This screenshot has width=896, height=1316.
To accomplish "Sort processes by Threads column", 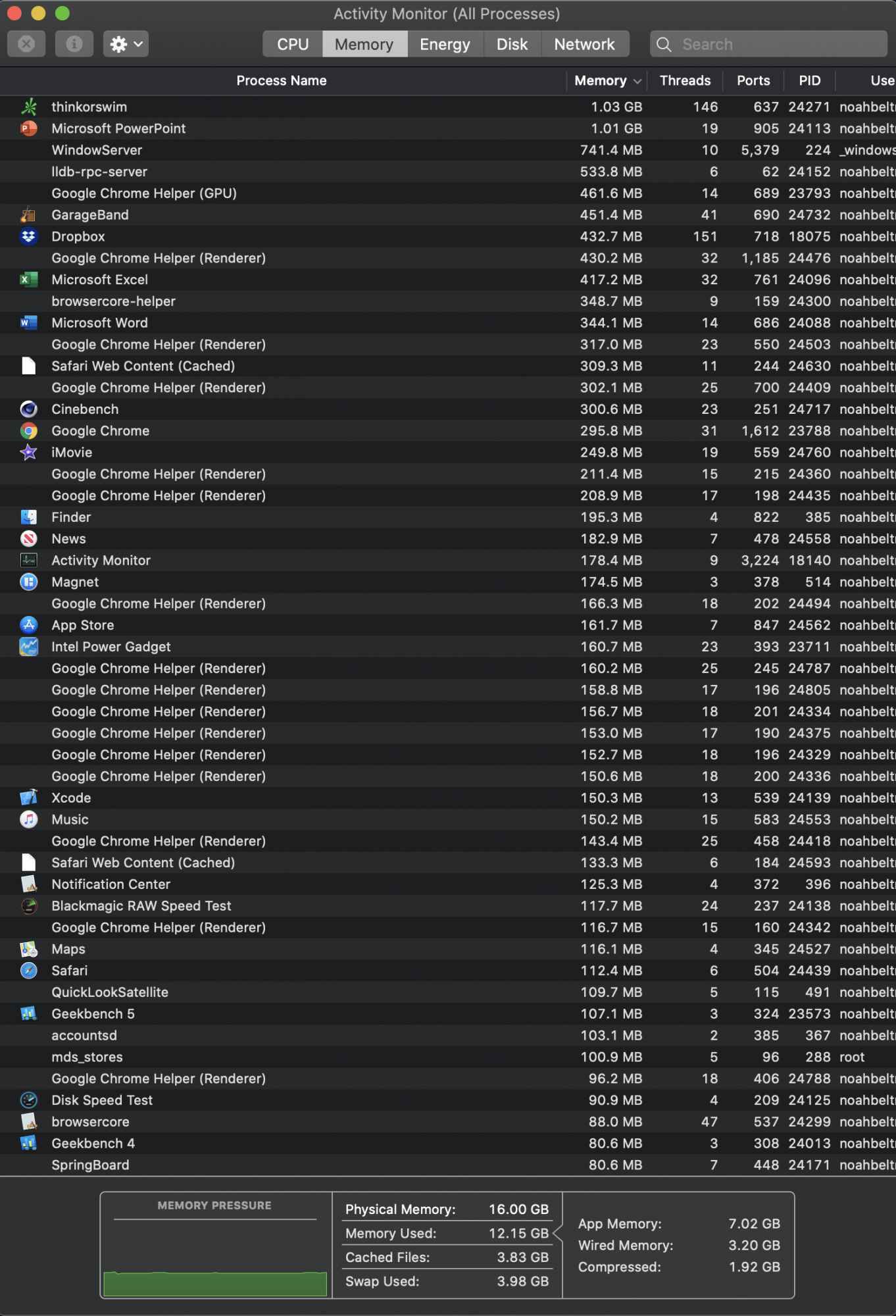I will pos(685,80).
